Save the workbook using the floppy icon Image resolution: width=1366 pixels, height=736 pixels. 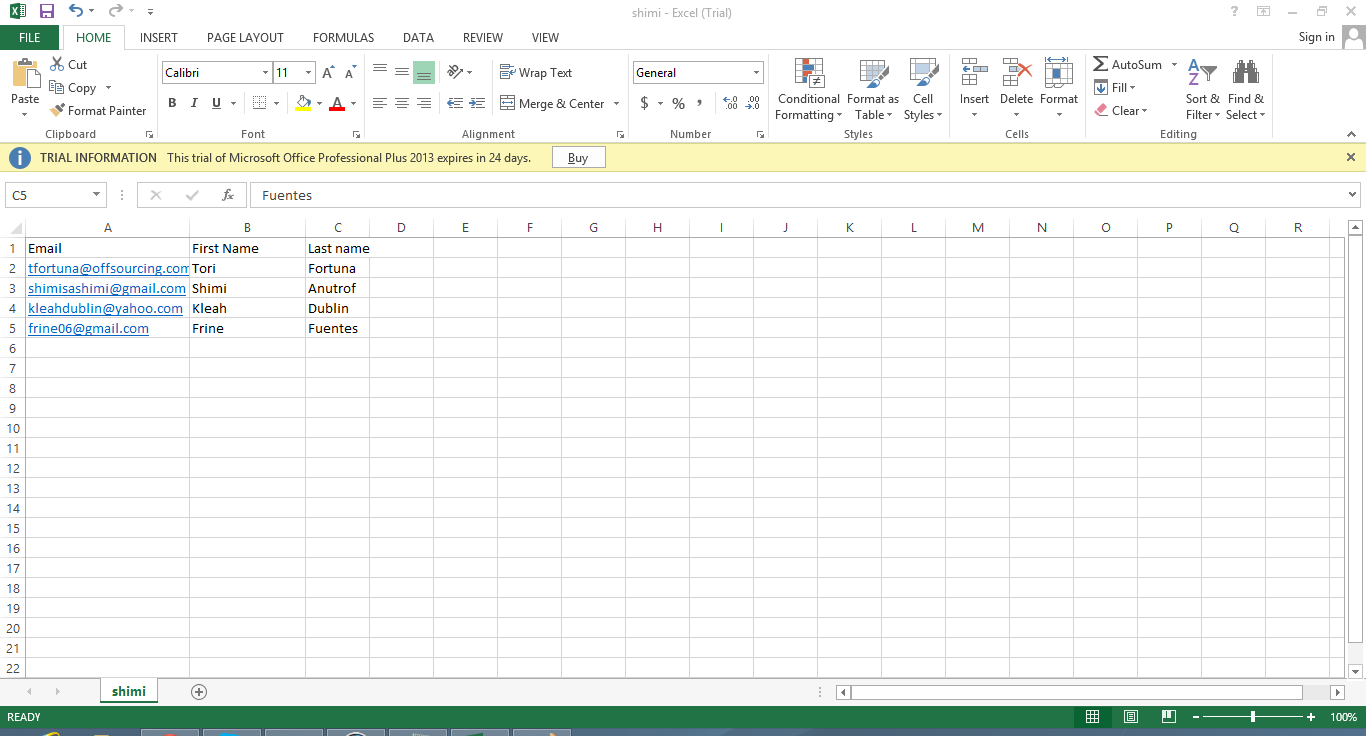47,12
